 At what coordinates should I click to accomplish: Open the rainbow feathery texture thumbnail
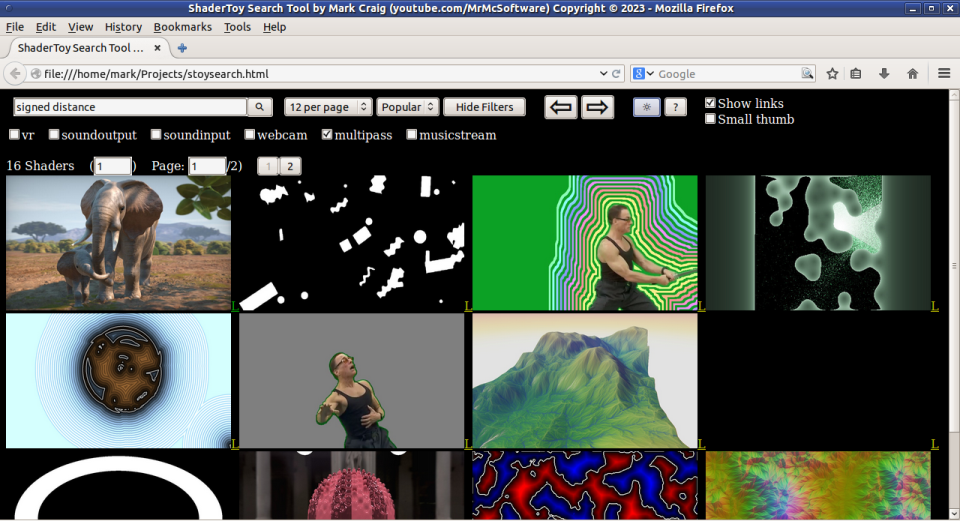(818, 485)
